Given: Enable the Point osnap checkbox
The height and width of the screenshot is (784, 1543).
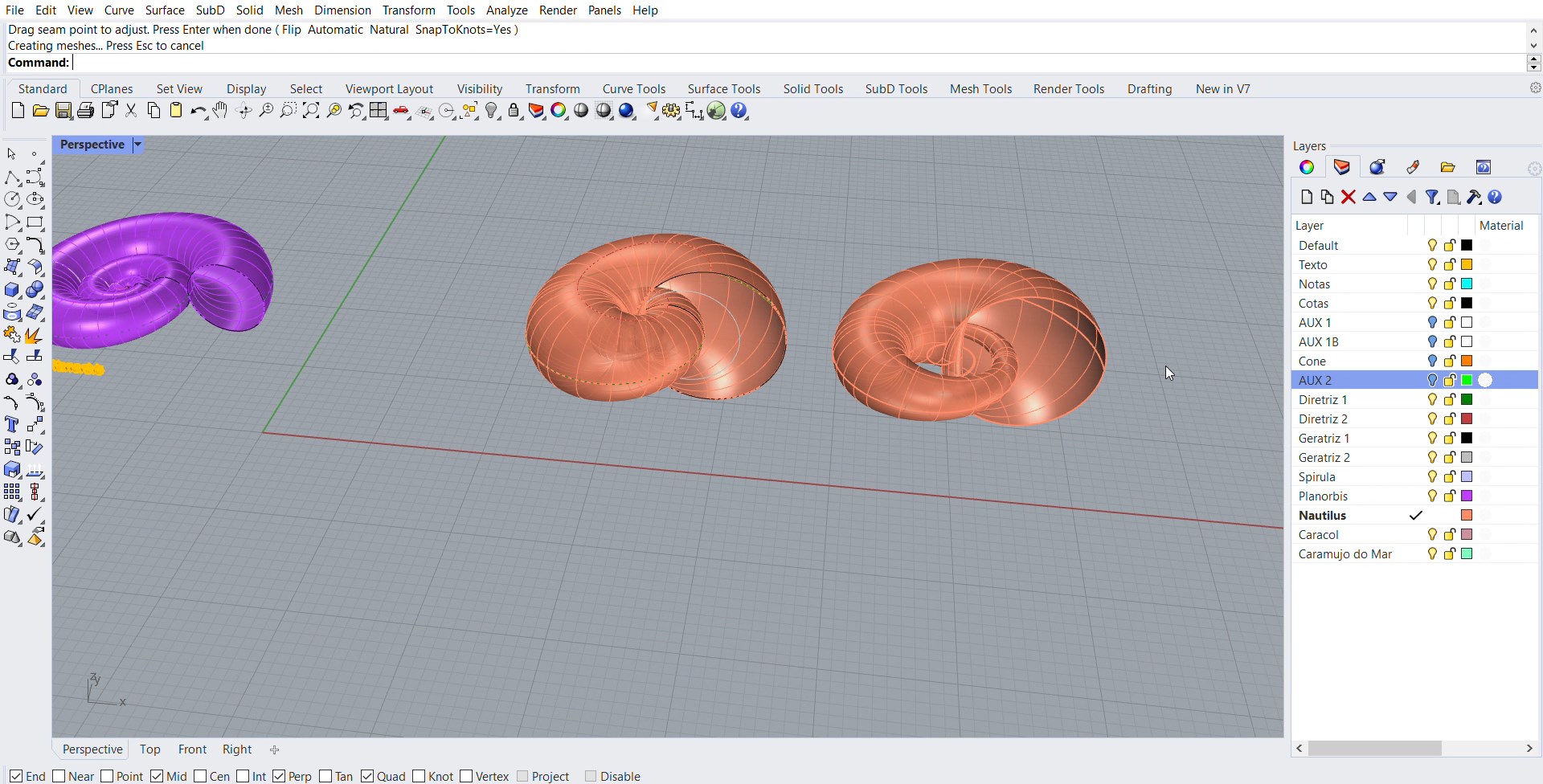Looking at the screenshot, I should [107, 776].
